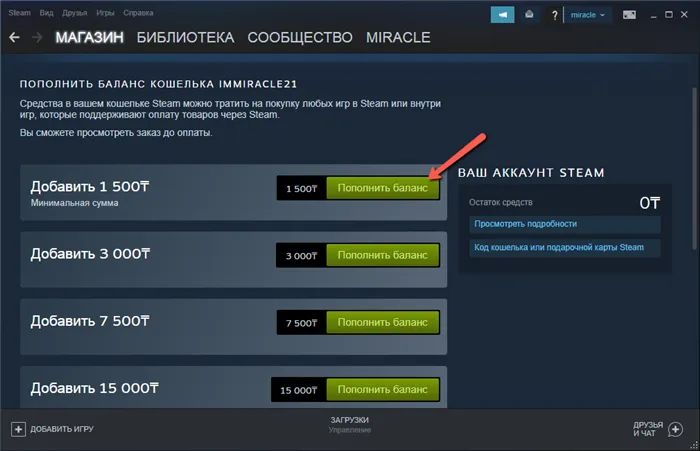This screenshot has width=700, height=451.
Task: Click the back navigation arrow
Action: coord(14,38)
